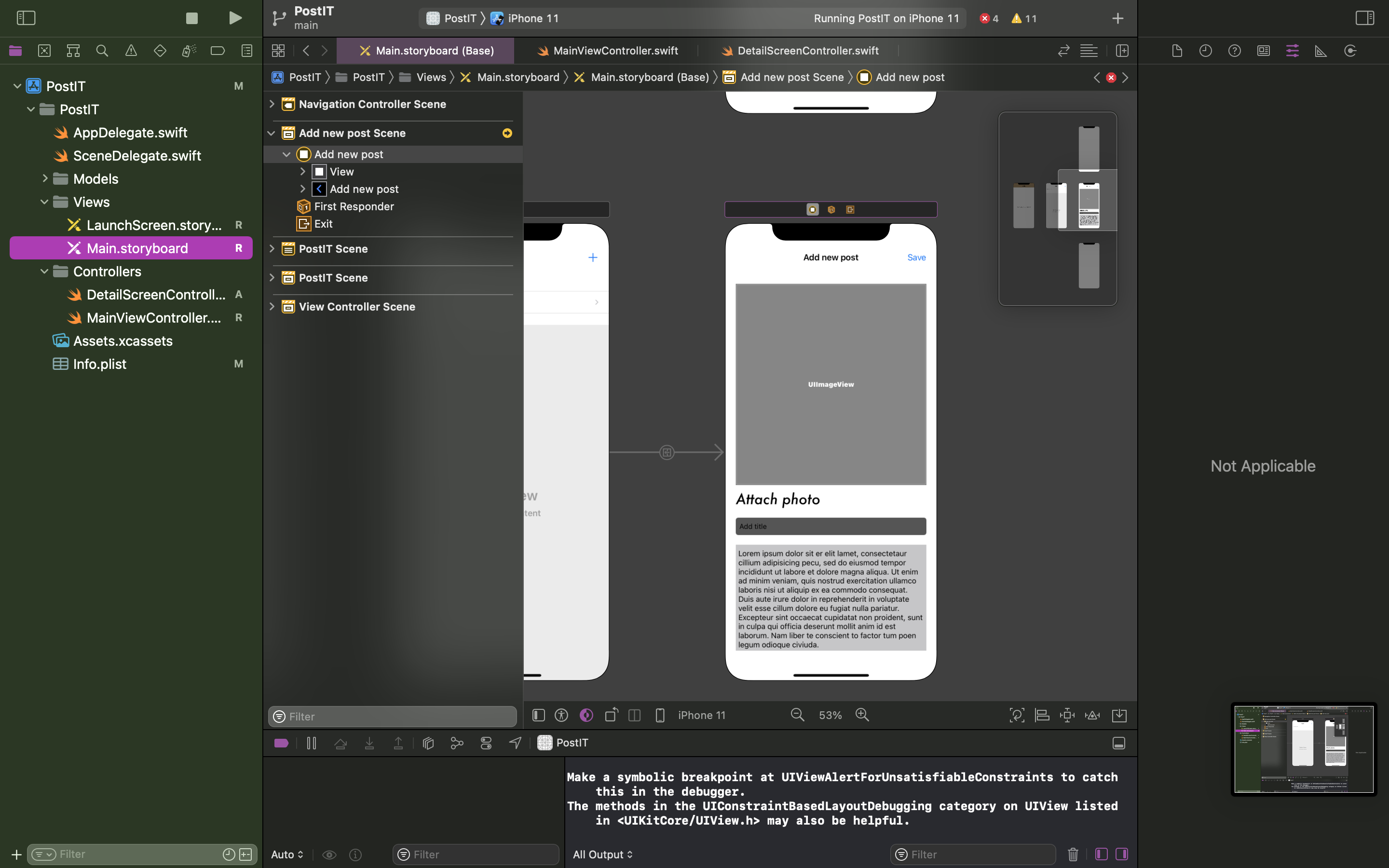The height and width of the screenshot is (868, 1389).
Task: Select the Stop button in toolbar
Action: (x=192, y=18)
